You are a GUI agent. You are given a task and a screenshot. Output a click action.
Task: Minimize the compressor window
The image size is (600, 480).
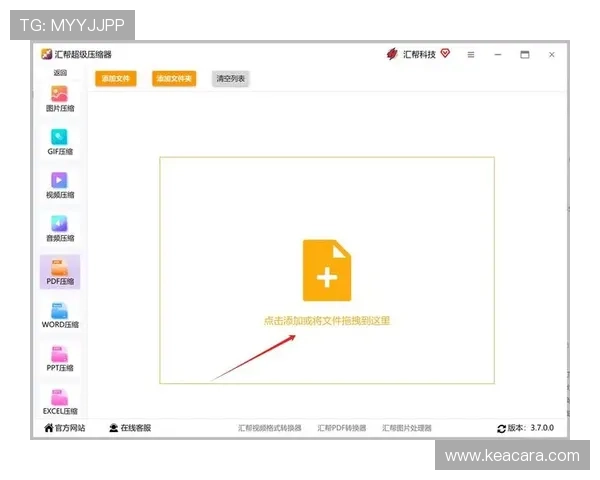pos(498,55)
